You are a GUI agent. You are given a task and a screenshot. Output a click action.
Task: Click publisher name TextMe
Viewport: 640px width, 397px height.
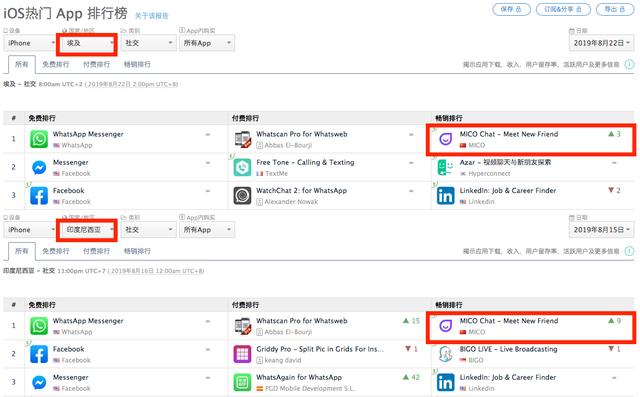(276, 174)
